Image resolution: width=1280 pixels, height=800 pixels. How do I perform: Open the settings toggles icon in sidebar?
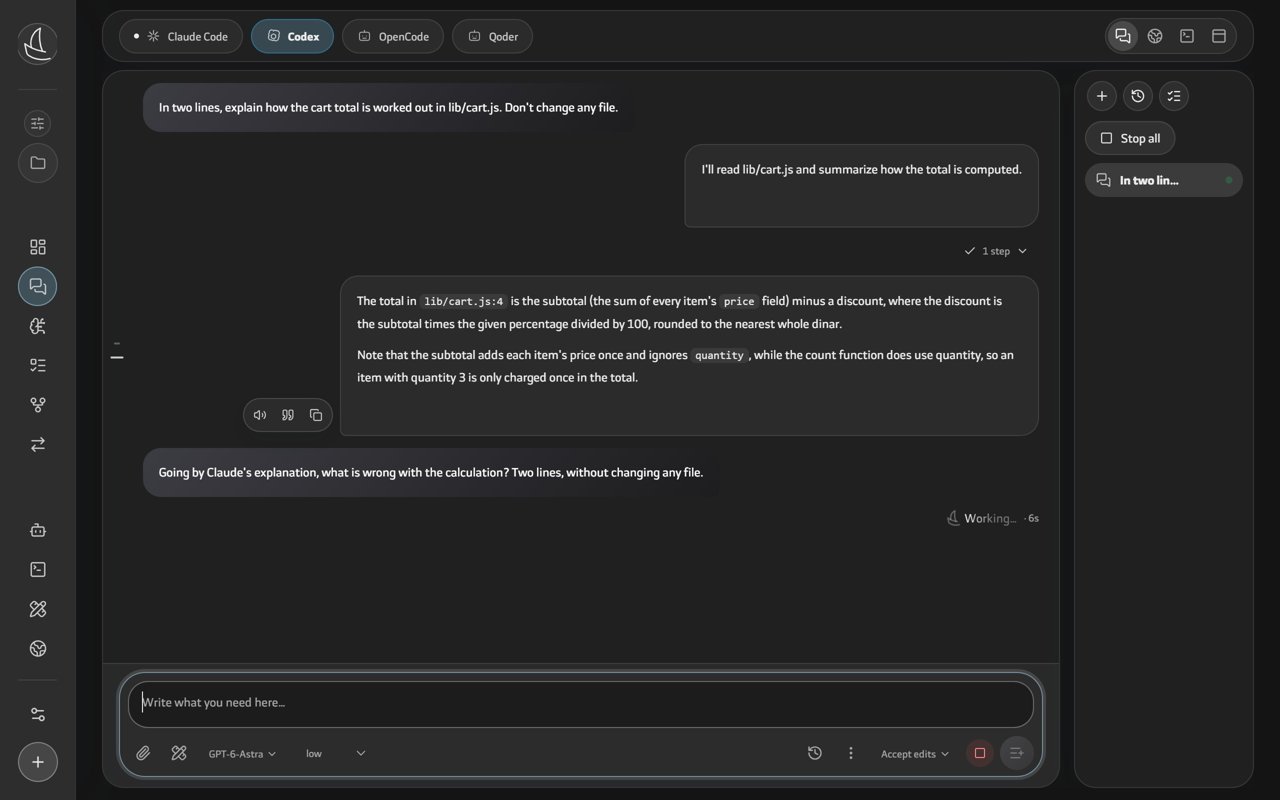tap(38, 715)
